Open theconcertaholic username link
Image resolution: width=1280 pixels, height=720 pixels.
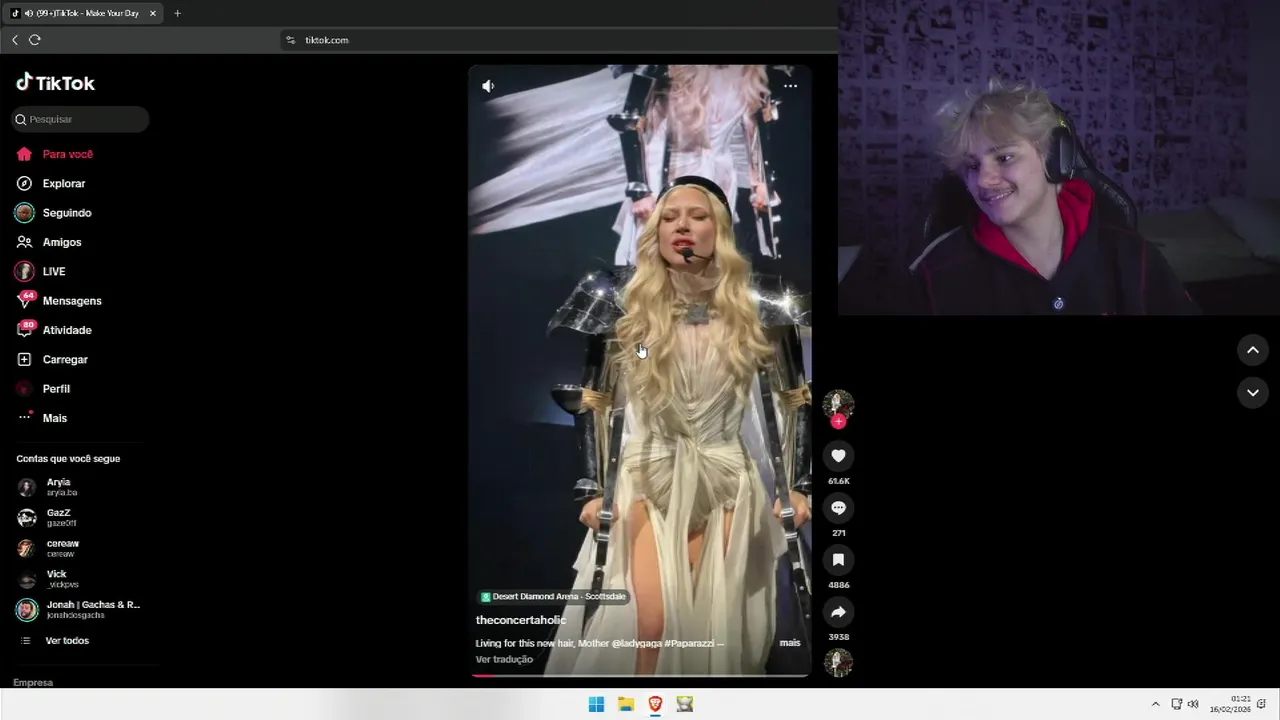[521, 620]
